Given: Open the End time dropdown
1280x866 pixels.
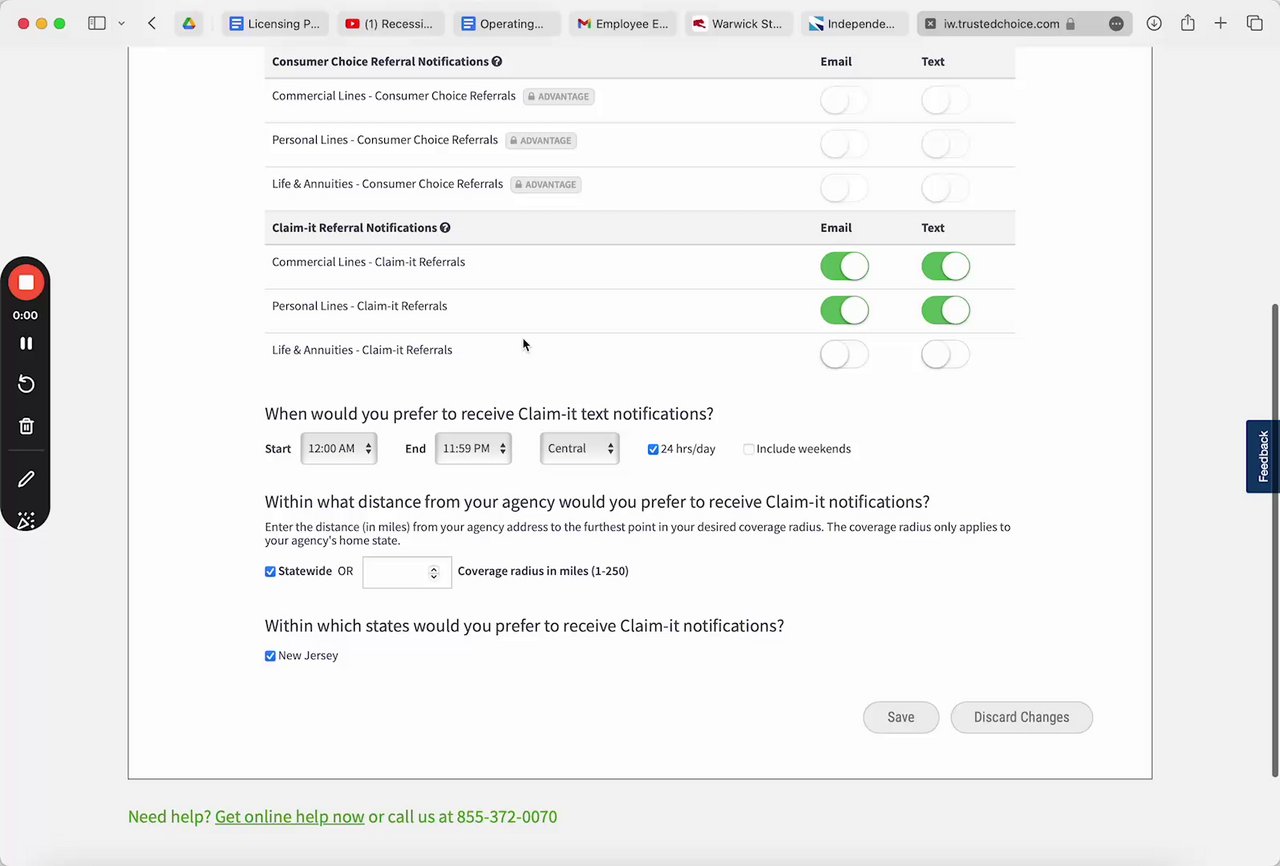Looking at the screenshot, I should [473, 449].
